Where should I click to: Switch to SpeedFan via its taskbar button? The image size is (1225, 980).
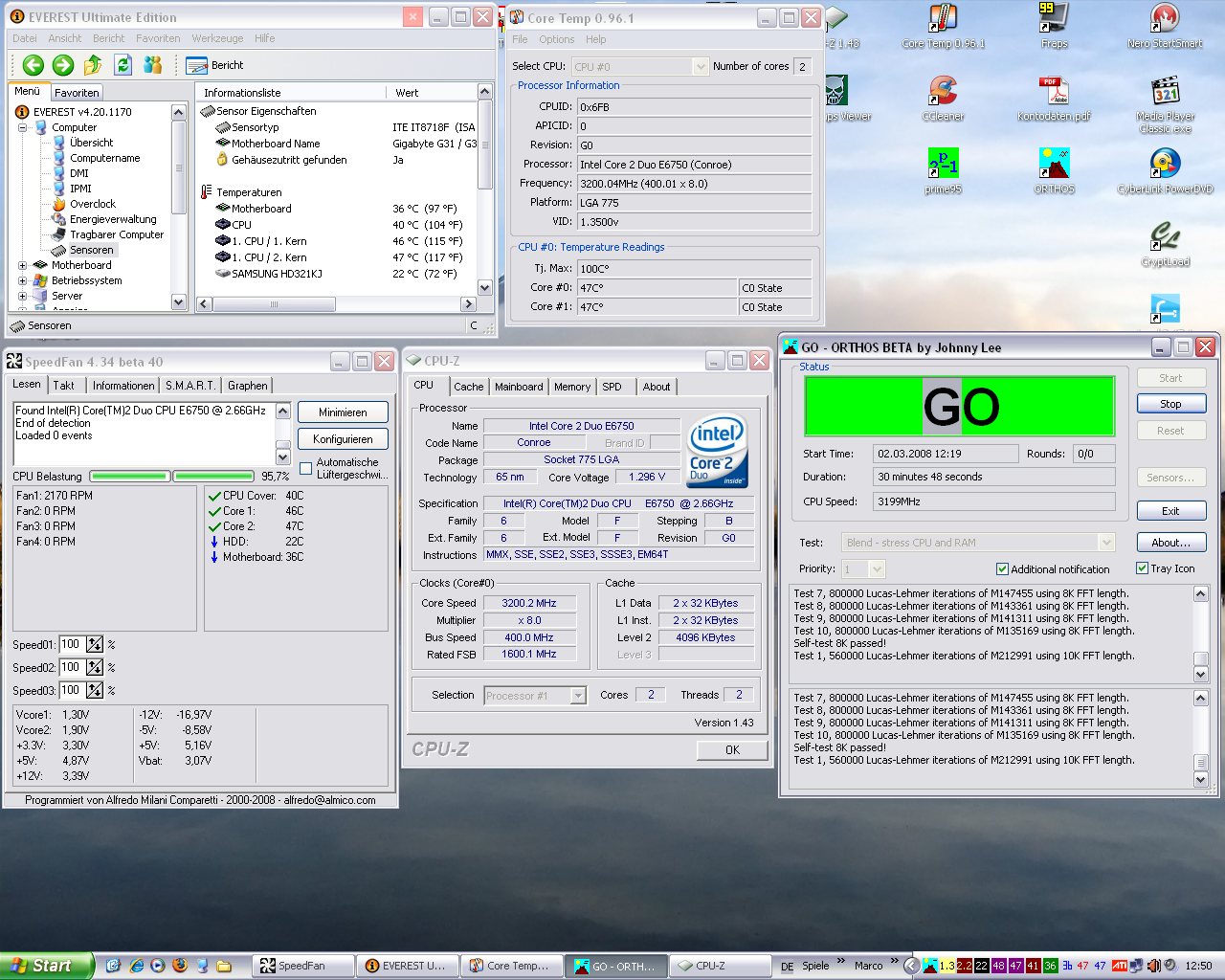click(302, 966)
